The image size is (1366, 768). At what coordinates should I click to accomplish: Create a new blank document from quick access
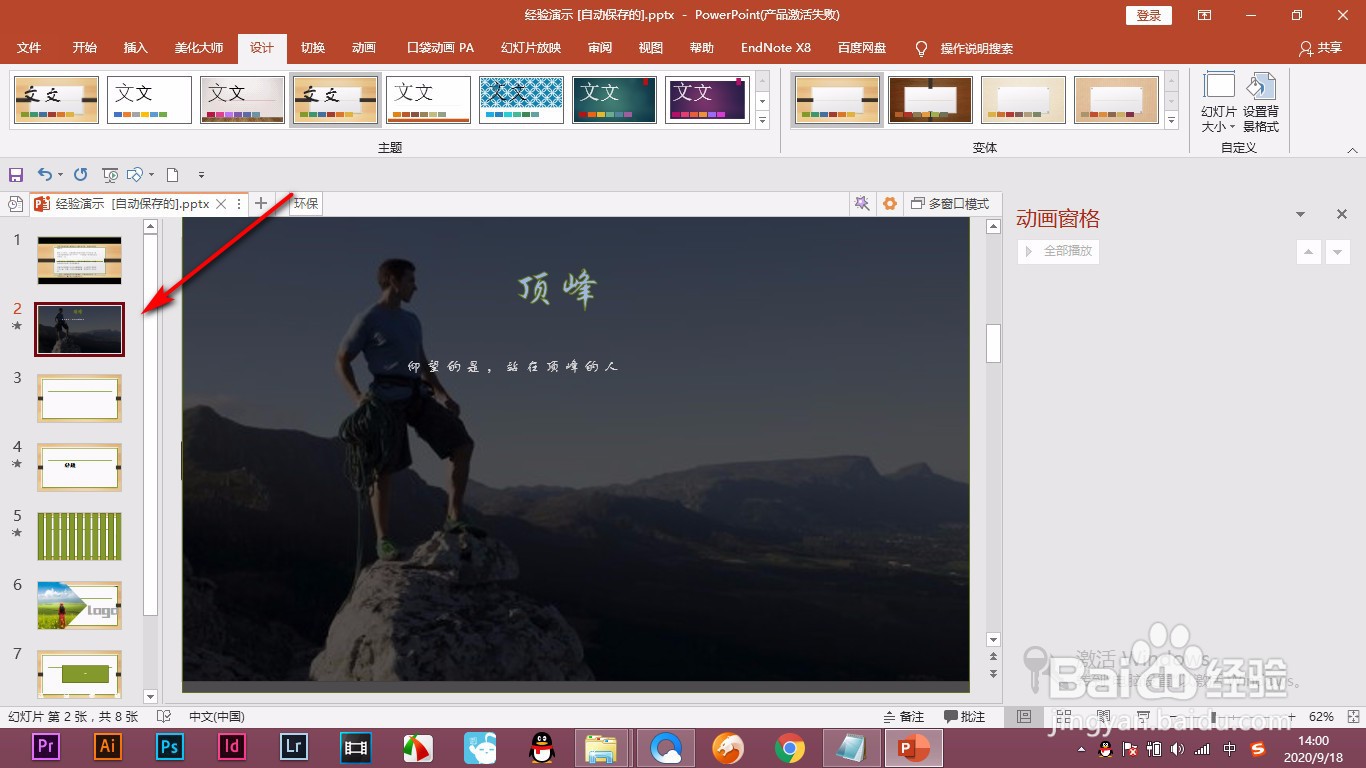coord(172,175)
